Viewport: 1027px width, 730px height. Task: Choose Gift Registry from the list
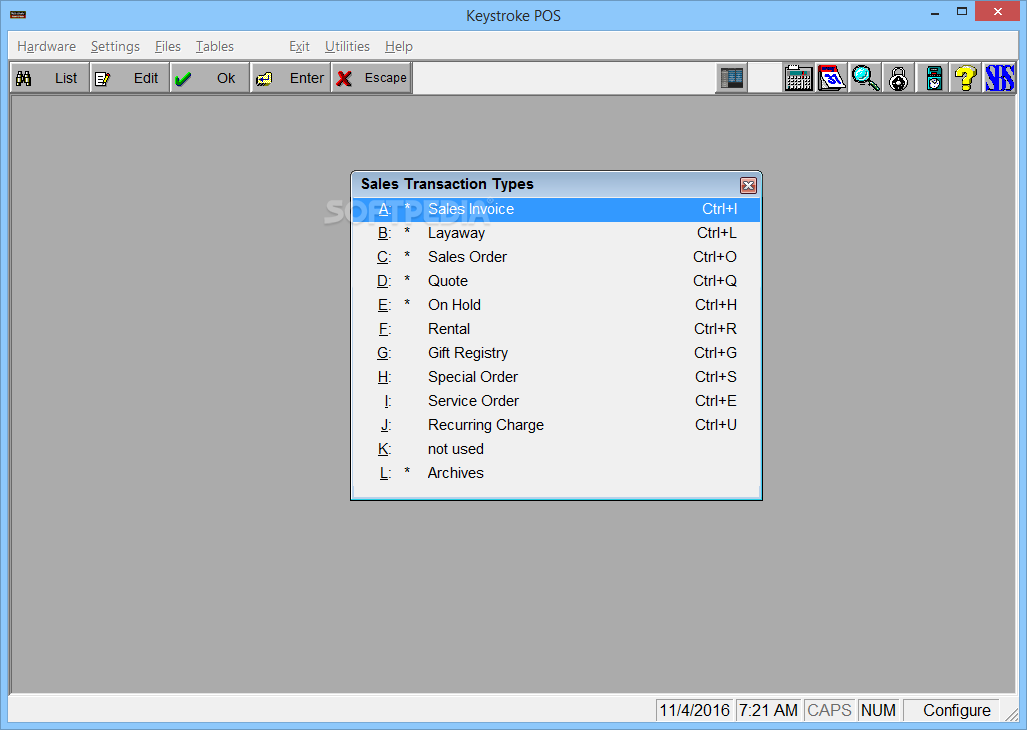[556, 354]
